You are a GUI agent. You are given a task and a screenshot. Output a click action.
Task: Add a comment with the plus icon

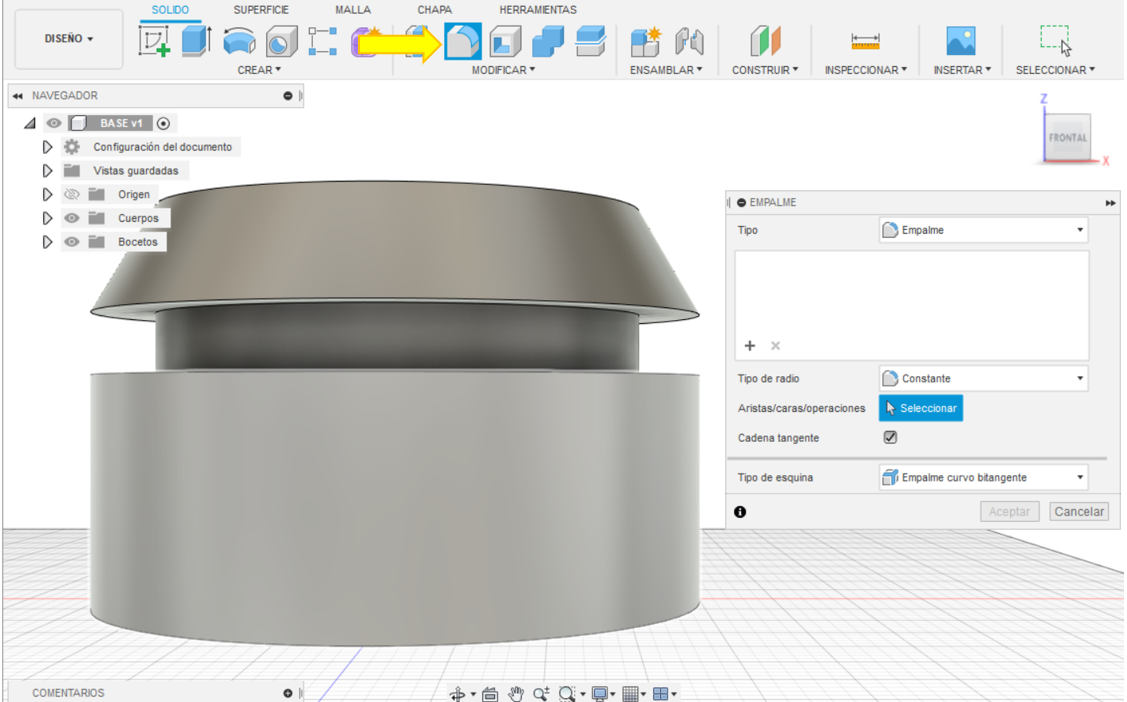click(x=288, y=693)
